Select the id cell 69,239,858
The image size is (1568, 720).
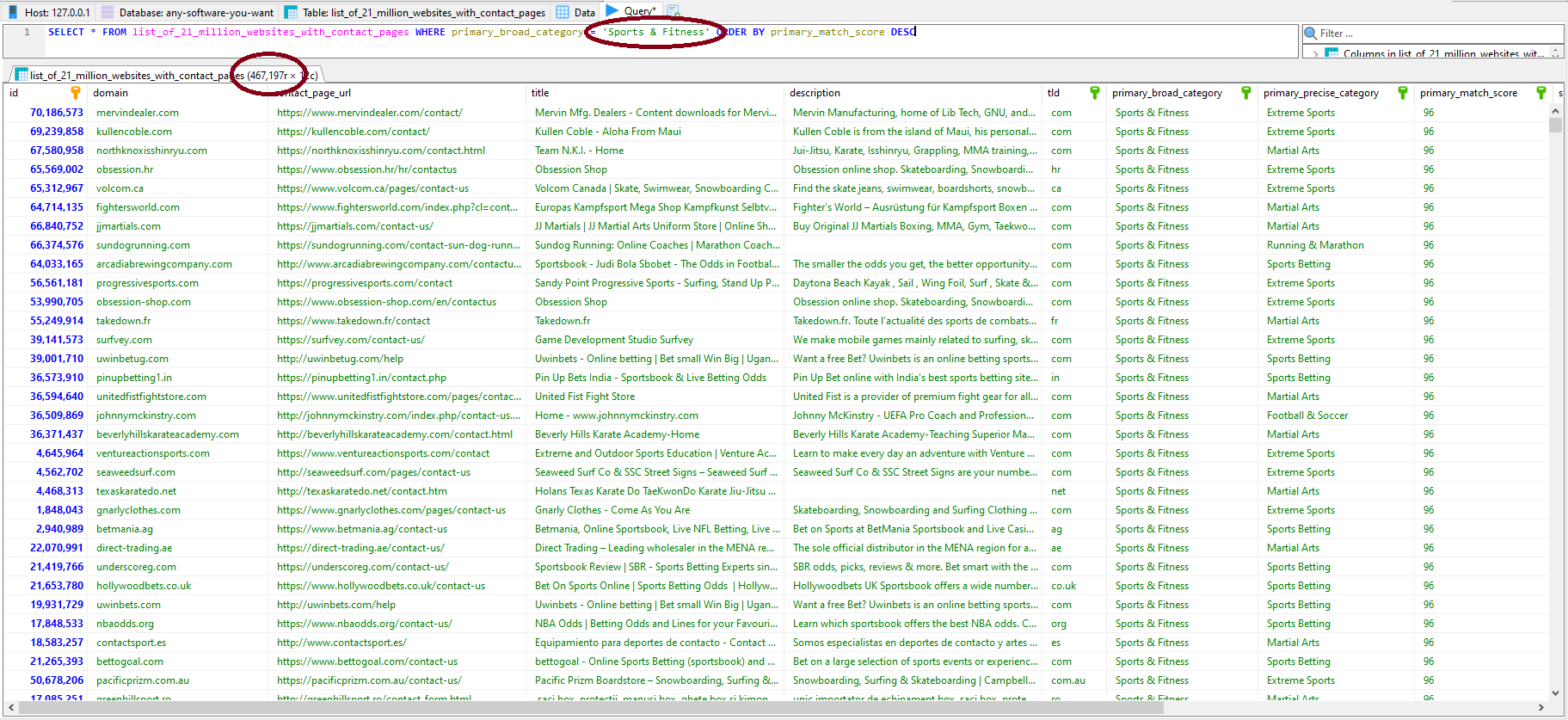46,132
